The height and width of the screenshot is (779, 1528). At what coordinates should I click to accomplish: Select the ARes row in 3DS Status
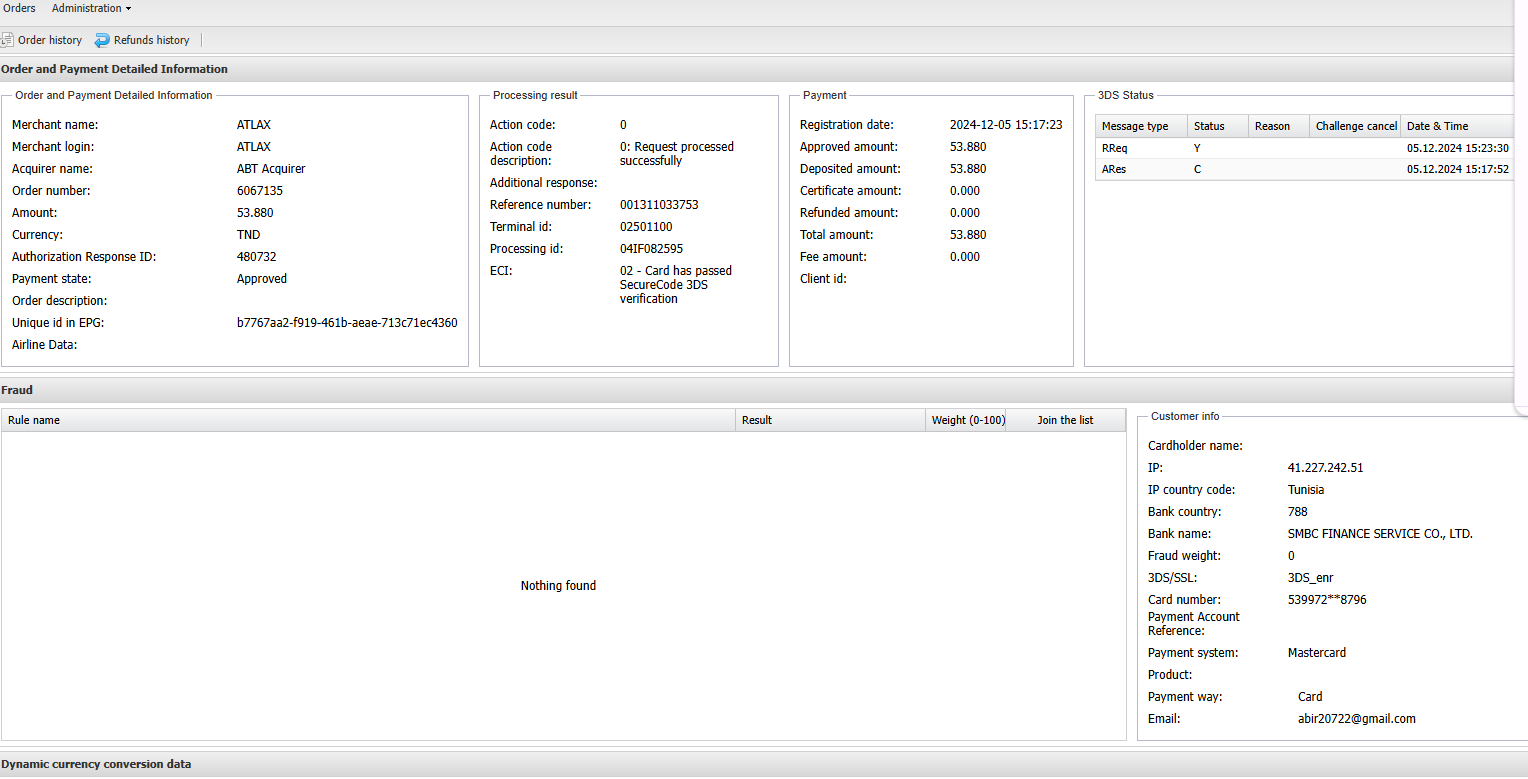pos(1300,170)
